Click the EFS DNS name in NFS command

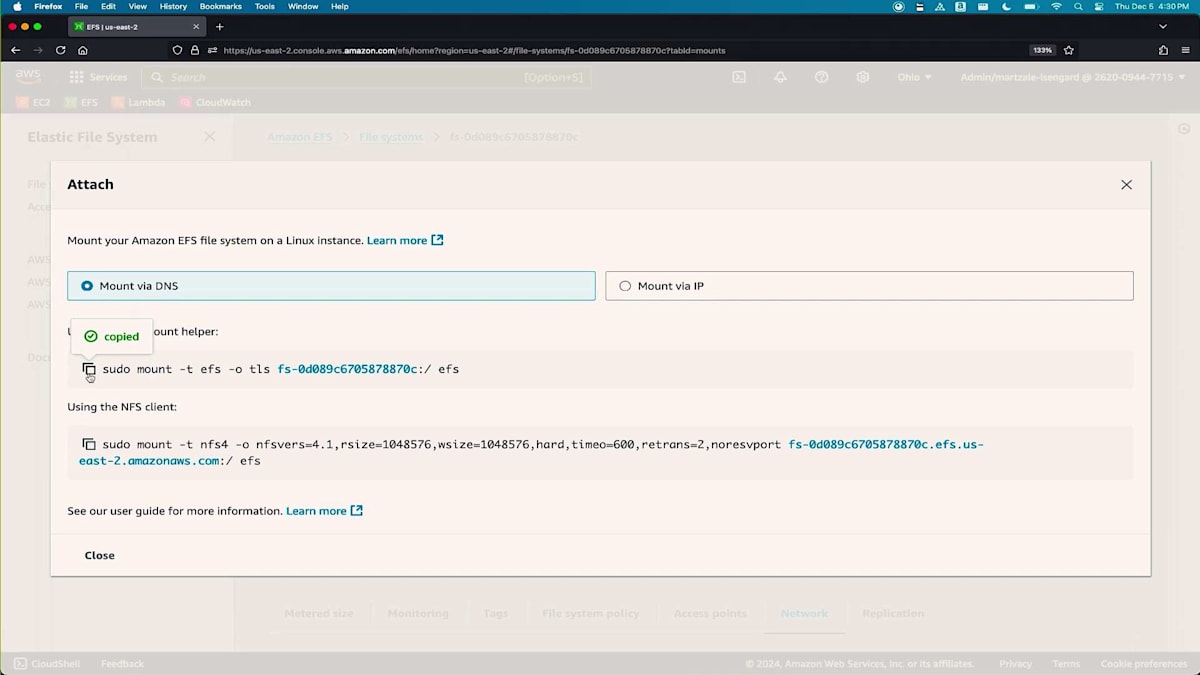[532, 452]
